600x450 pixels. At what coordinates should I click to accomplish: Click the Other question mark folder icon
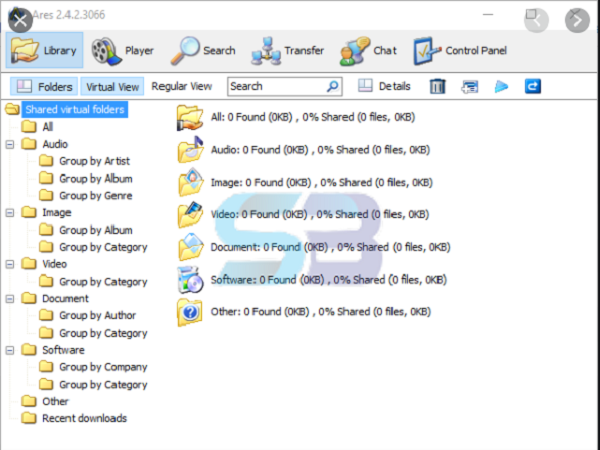[x=190, y=312]
